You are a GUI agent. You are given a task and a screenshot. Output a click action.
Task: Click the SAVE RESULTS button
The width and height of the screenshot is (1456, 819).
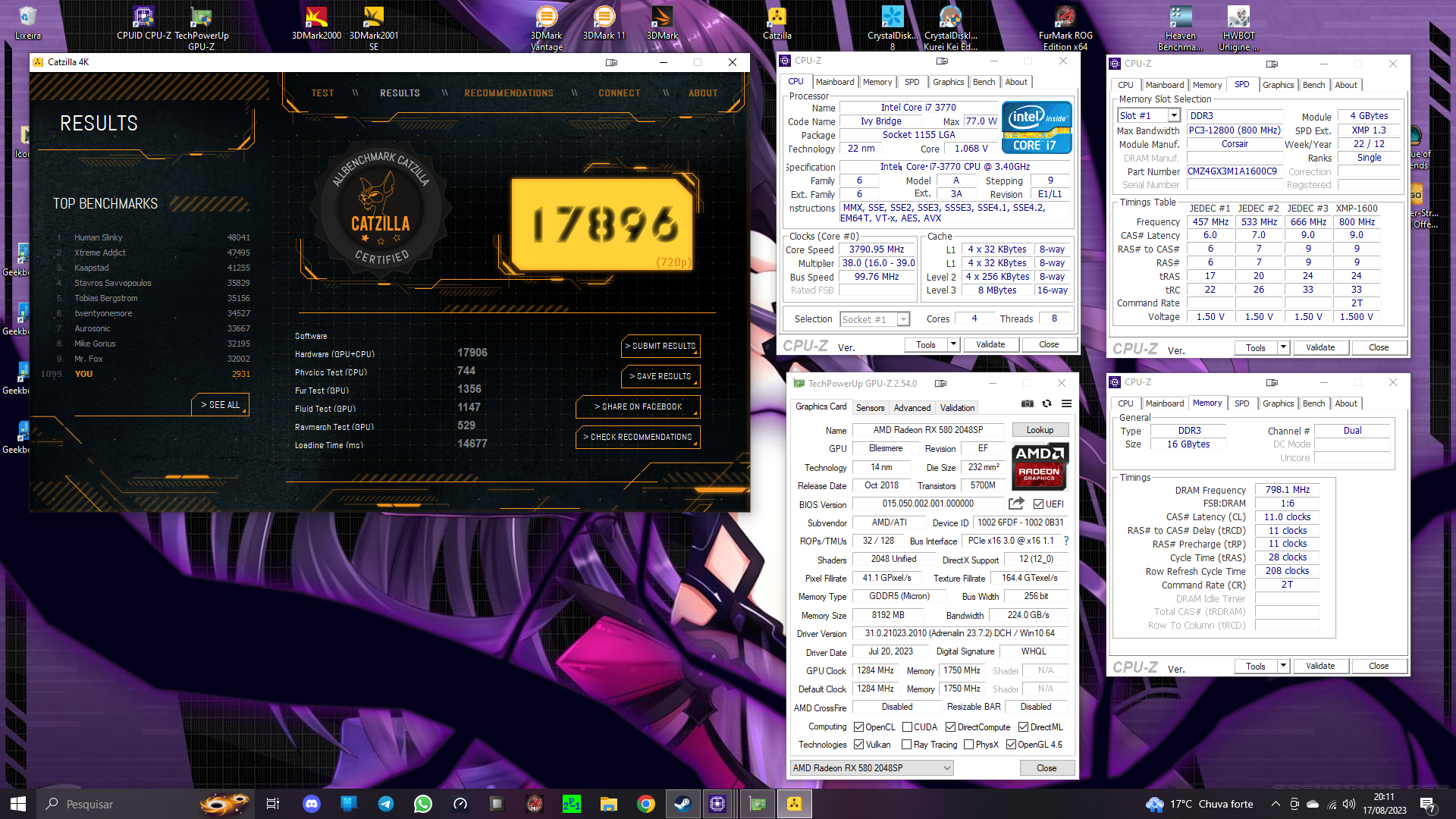[661, 376]
